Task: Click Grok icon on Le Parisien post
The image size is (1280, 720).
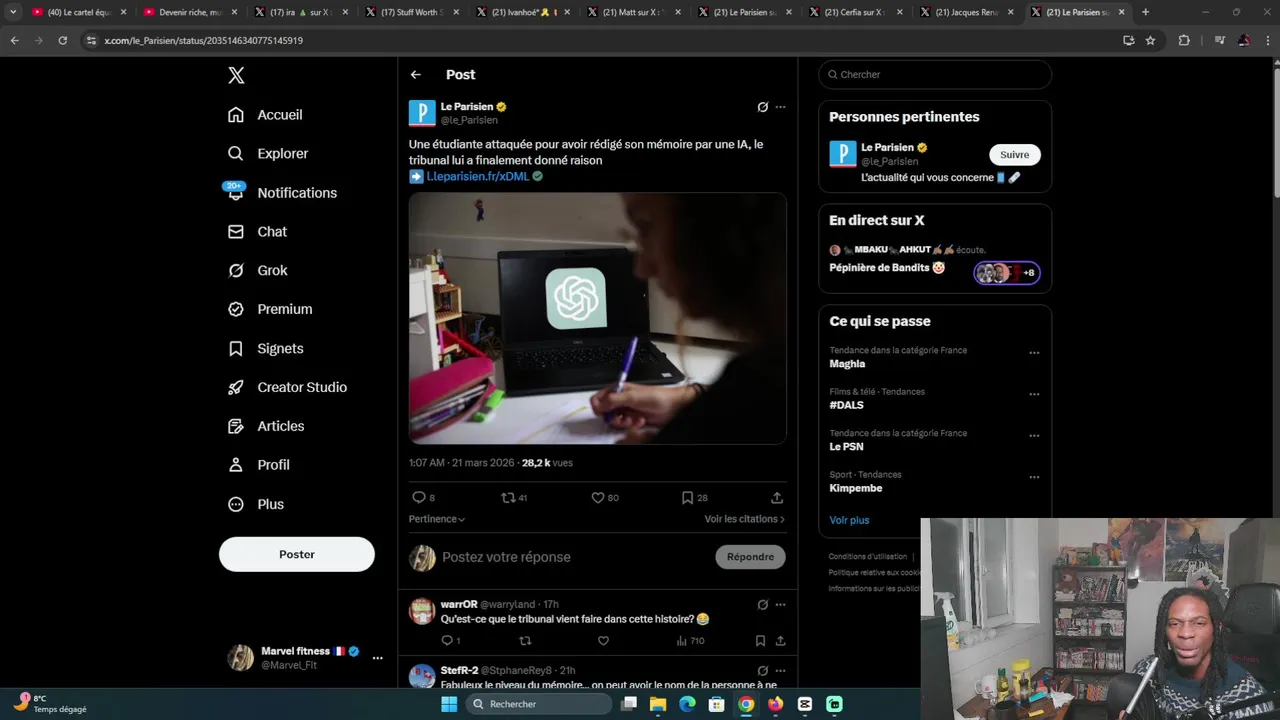Action: (x=763, y=107)
